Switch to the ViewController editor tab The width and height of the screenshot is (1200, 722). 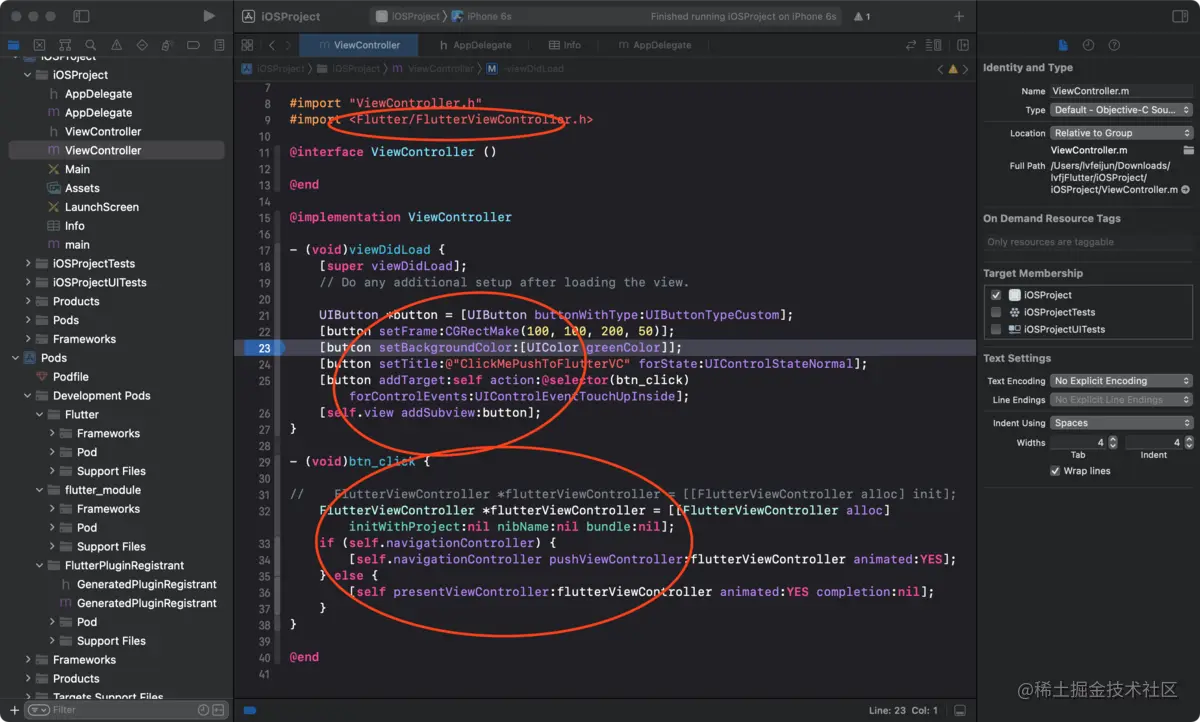coord(359,45)
